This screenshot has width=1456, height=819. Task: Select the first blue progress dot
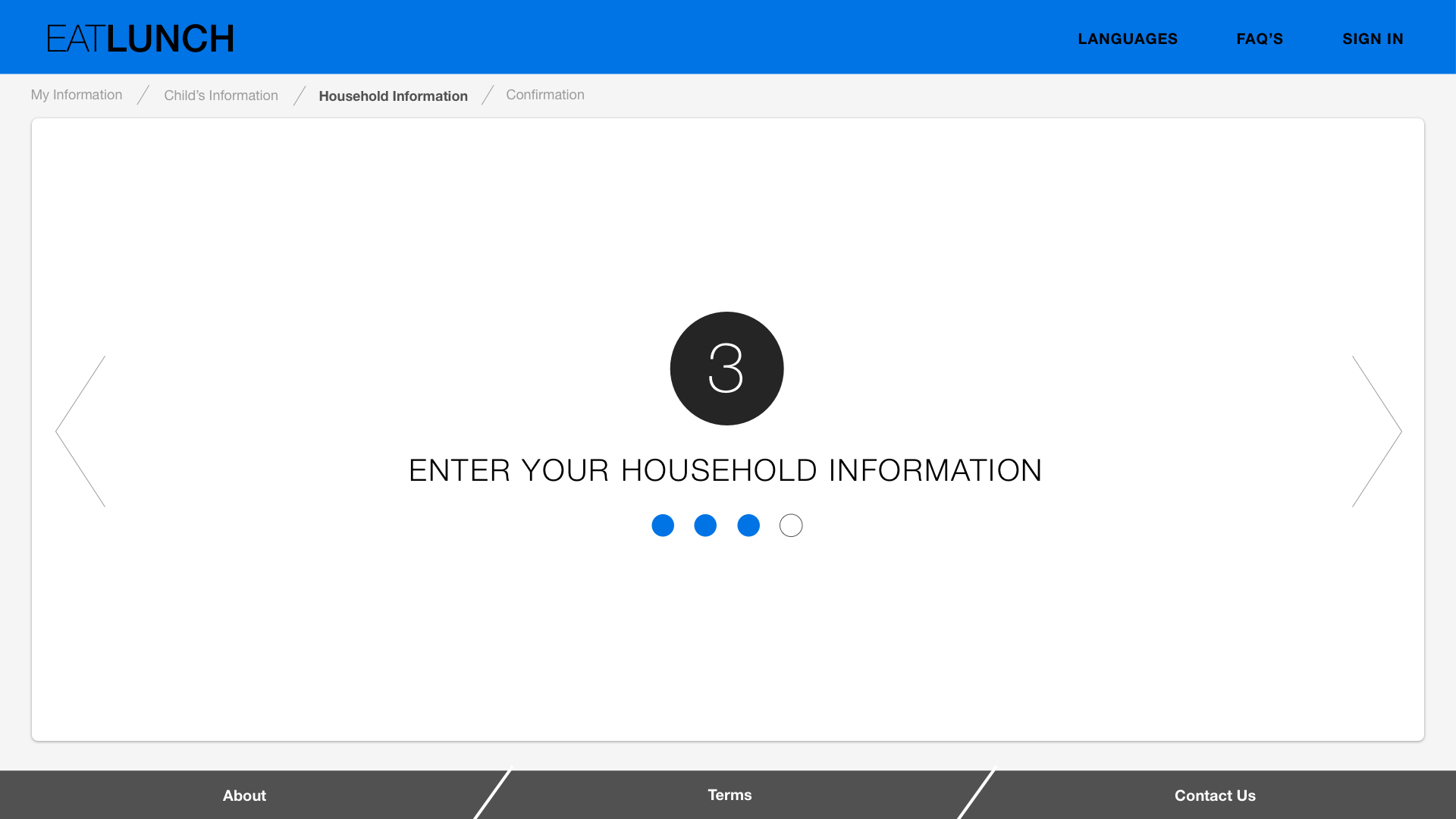[x=663, y=526]
